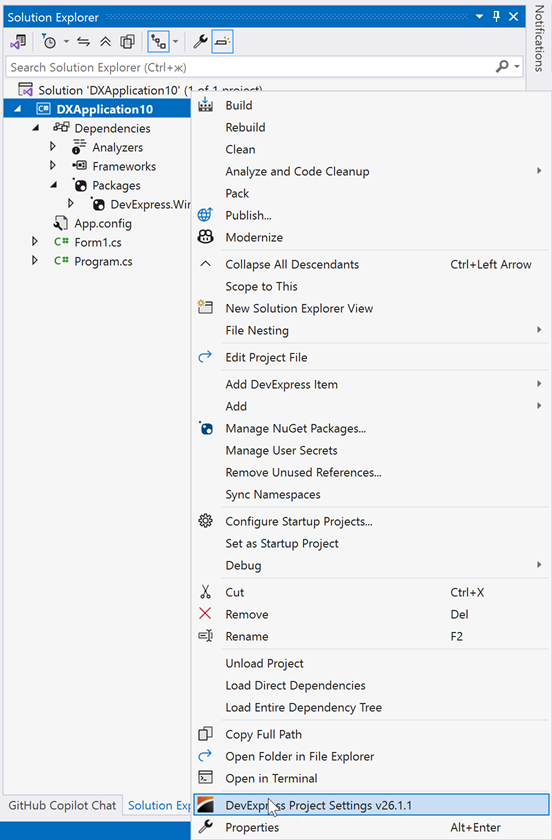Viewport: 552px width, 840px height.
Task: Click Edit Project File arrow icon
Action: pyautogui.click(x=205, y=357)
